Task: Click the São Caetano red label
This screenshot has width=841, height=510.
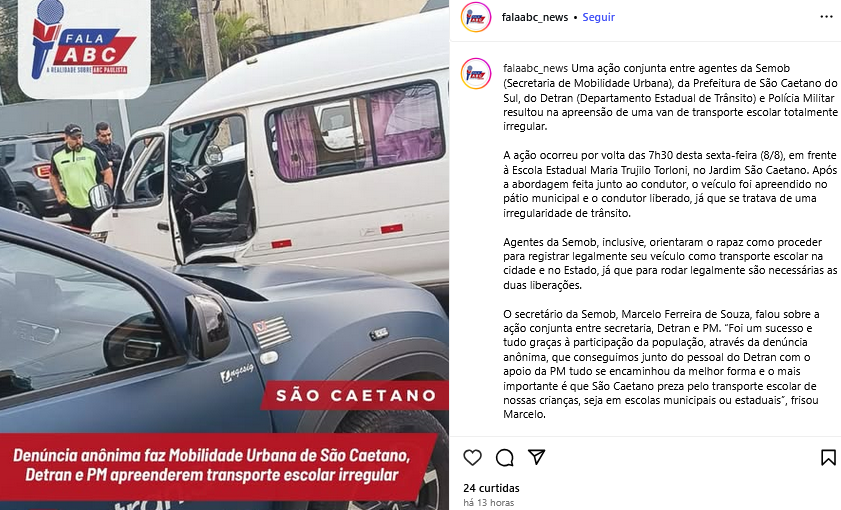Action: pyautogui.click(x=356, y=396)
